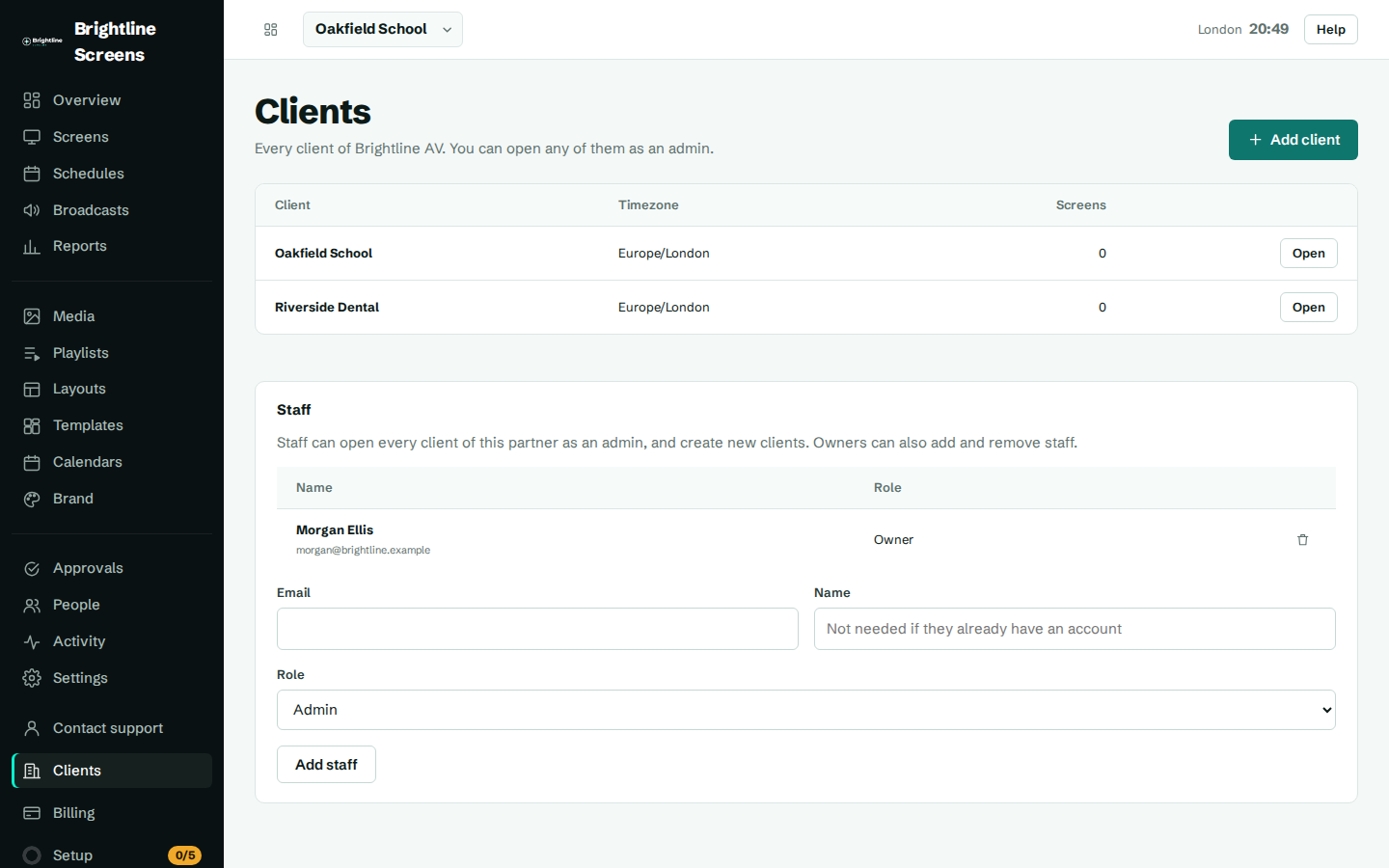Image resolution: width=1389 pixels, height=868 pixels.
Task: Click the Broadcasts speaker icon
Action: tap(32, 210)
